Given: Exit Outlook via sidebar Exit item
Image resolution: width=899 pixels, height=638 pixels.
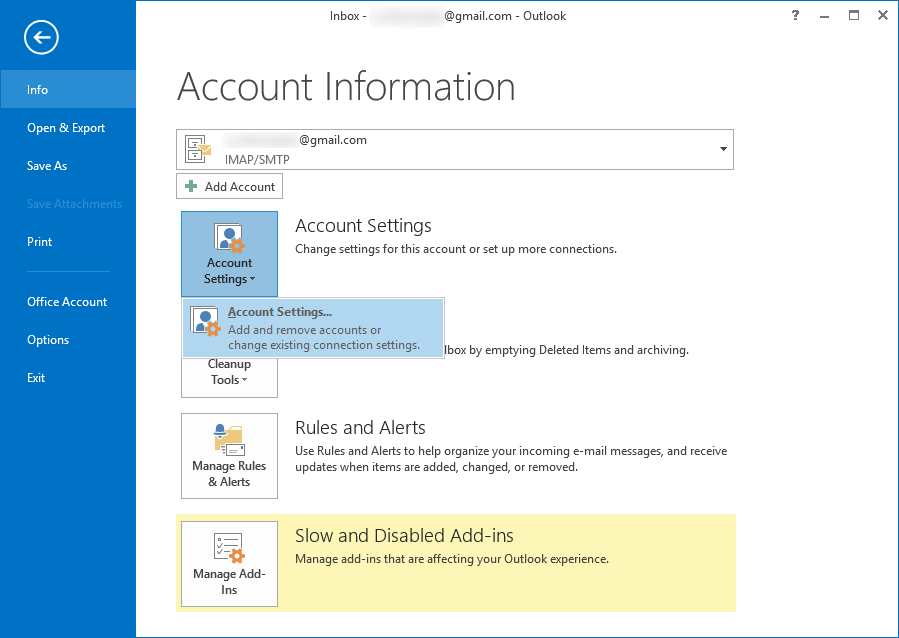Looking at the screenshot, I should pos(36,378).
